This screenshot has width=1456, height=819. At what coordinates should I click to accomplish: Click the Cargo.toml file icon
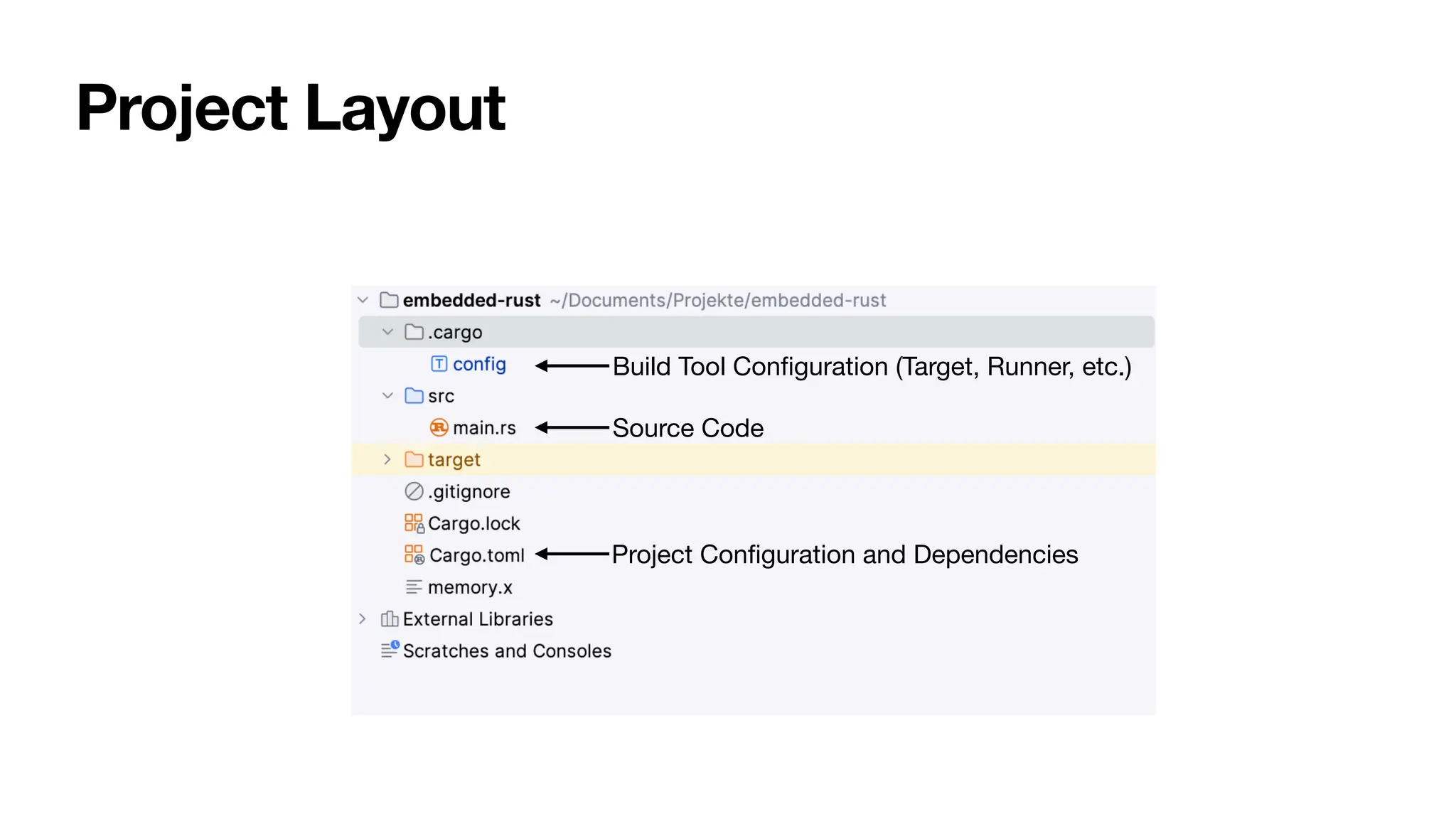pos(414,555)
